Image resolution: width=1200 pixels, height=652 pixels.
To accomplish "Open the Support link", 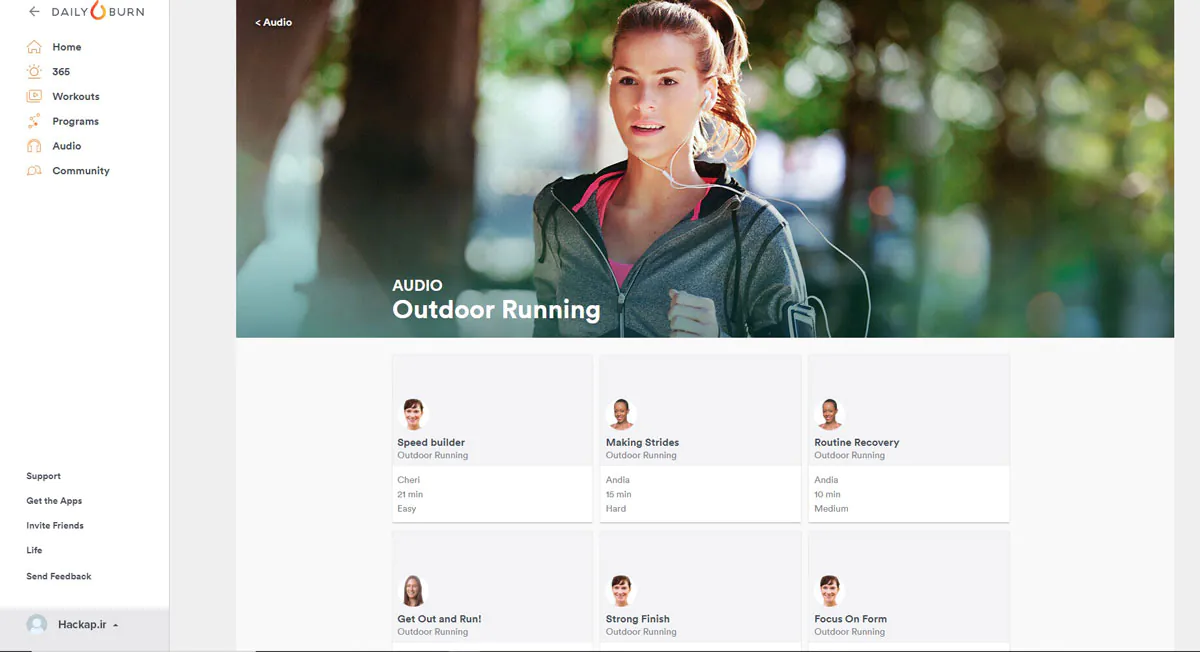I will [44, 476].
